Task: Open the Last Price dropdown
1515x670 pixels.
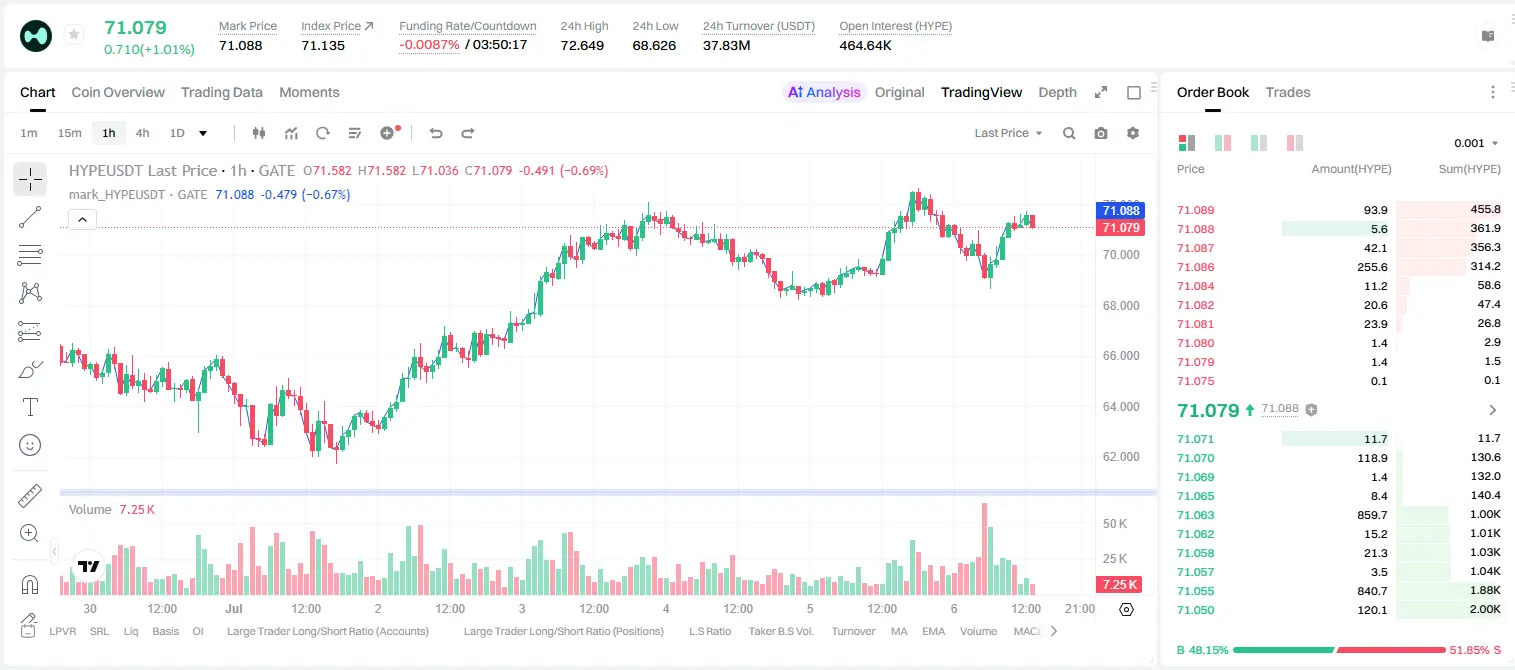Action: pos(1008,133)
